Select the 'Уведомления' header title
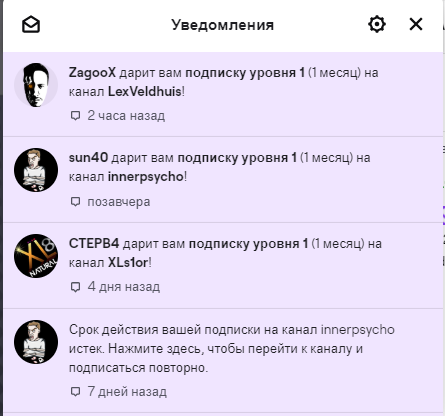 click(x=223, y=25)
